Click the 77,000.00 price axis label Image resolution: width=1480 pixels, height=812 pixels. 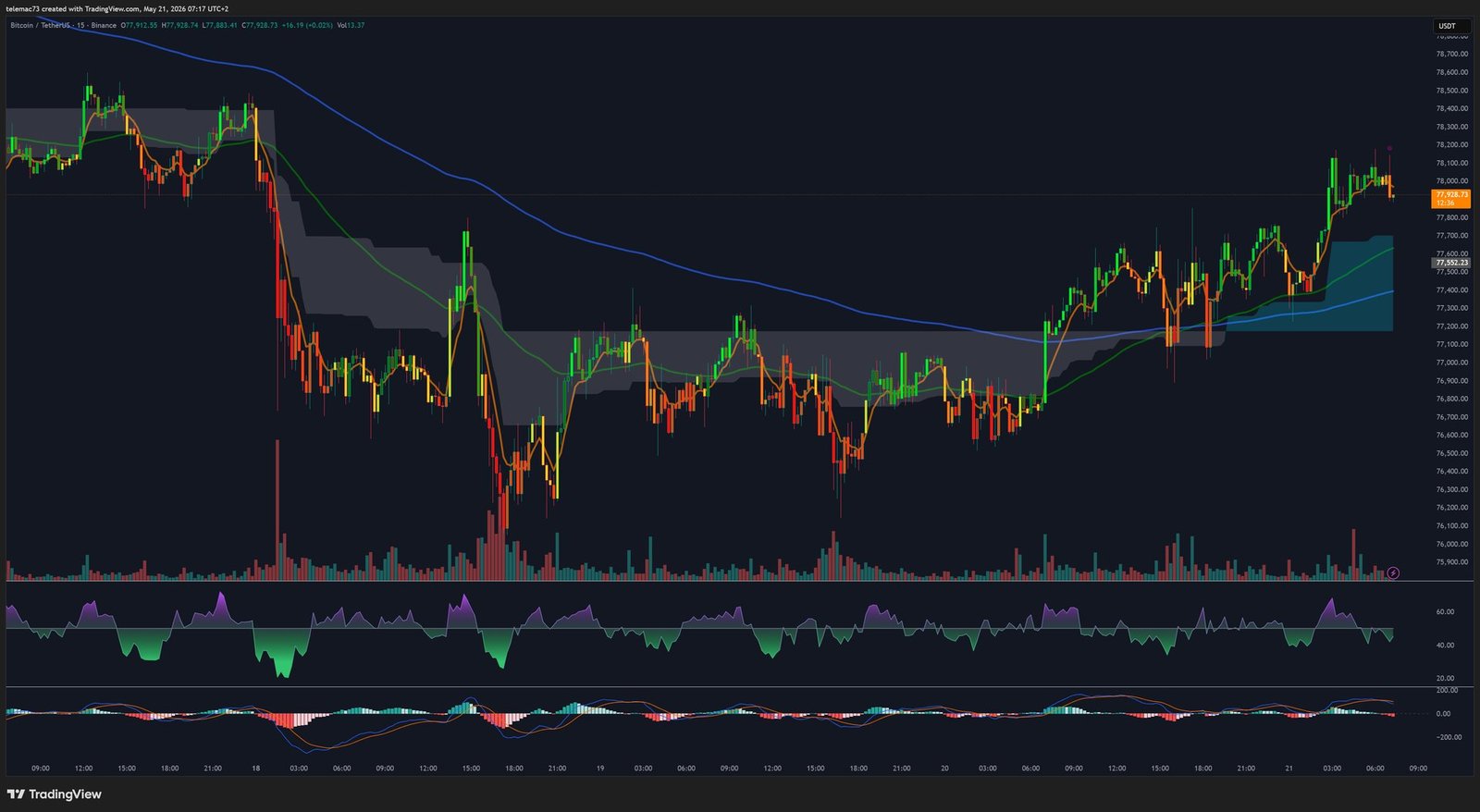pos(1451,363)
